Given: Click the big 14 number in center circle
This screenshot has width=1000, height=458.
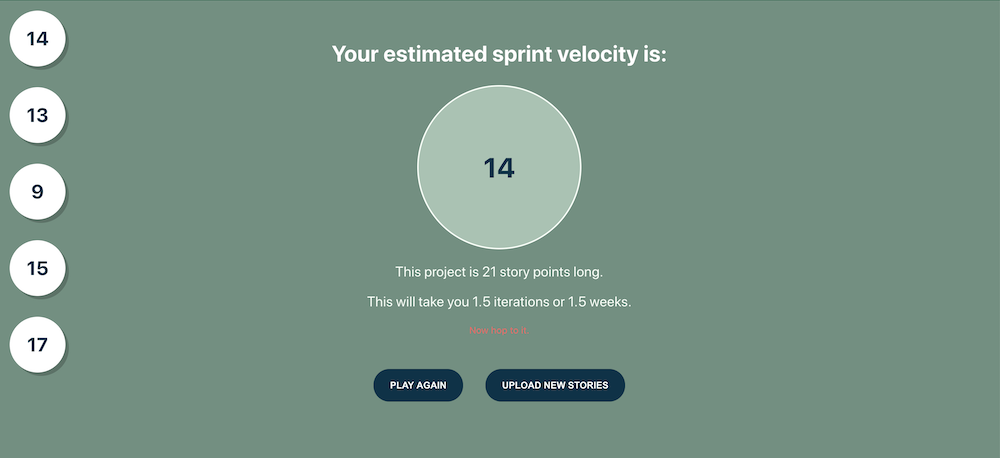Looking at the screenshot, I should click(499, 168).
